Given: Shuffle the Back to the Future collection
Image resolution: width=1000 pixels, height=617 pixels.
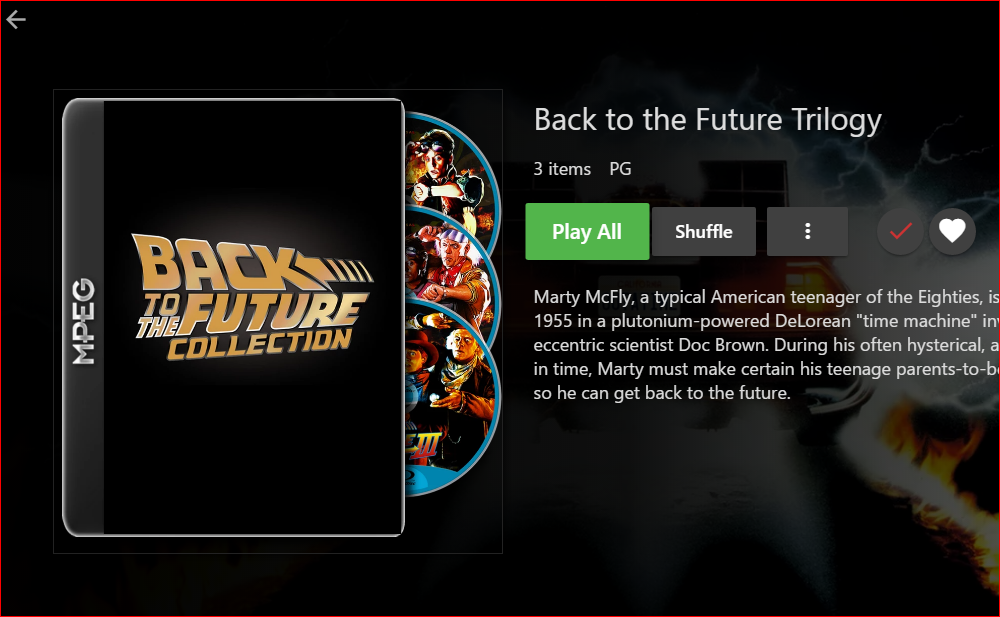Looking at the screenshot, I should coord(703,232).
